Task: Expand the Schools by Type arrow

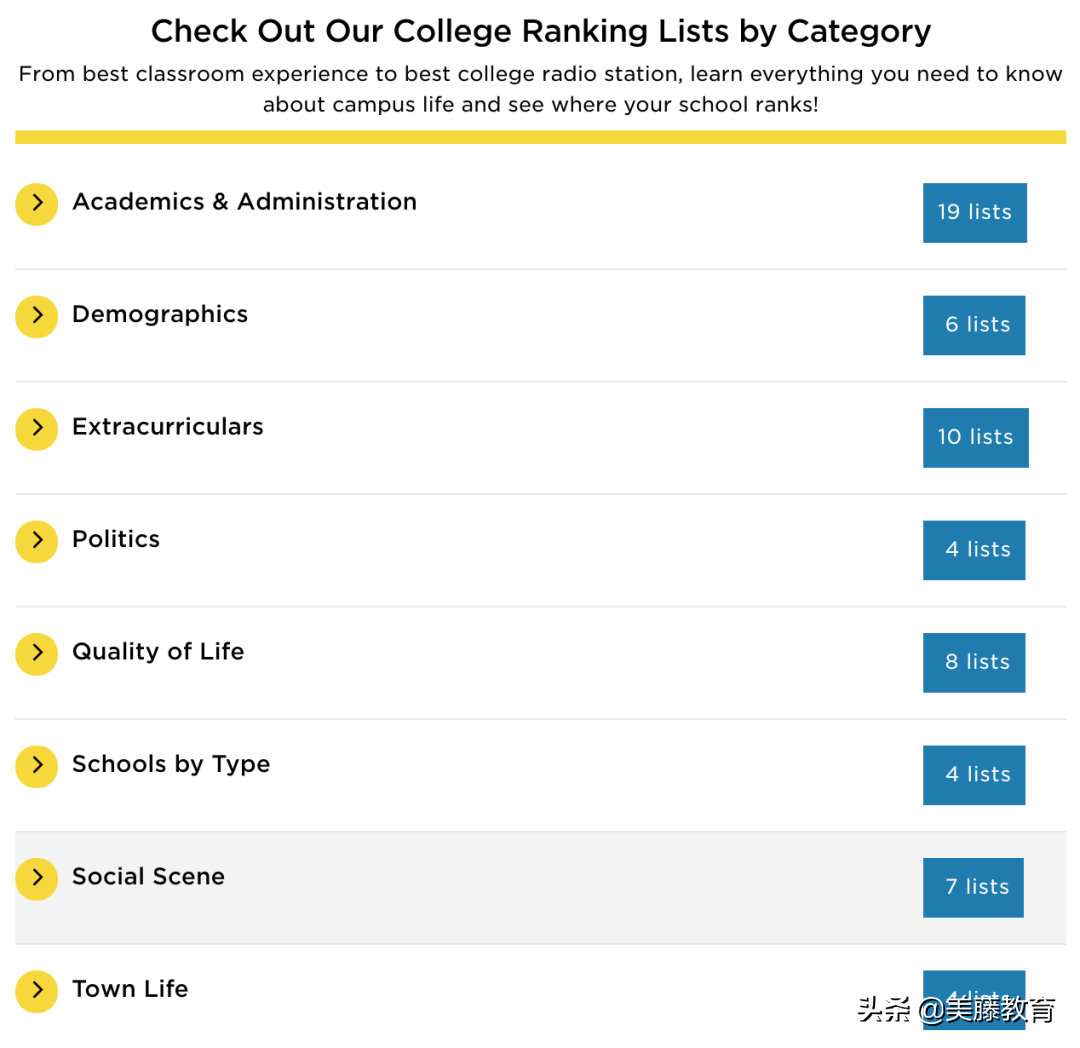Action: coord(37,766)
